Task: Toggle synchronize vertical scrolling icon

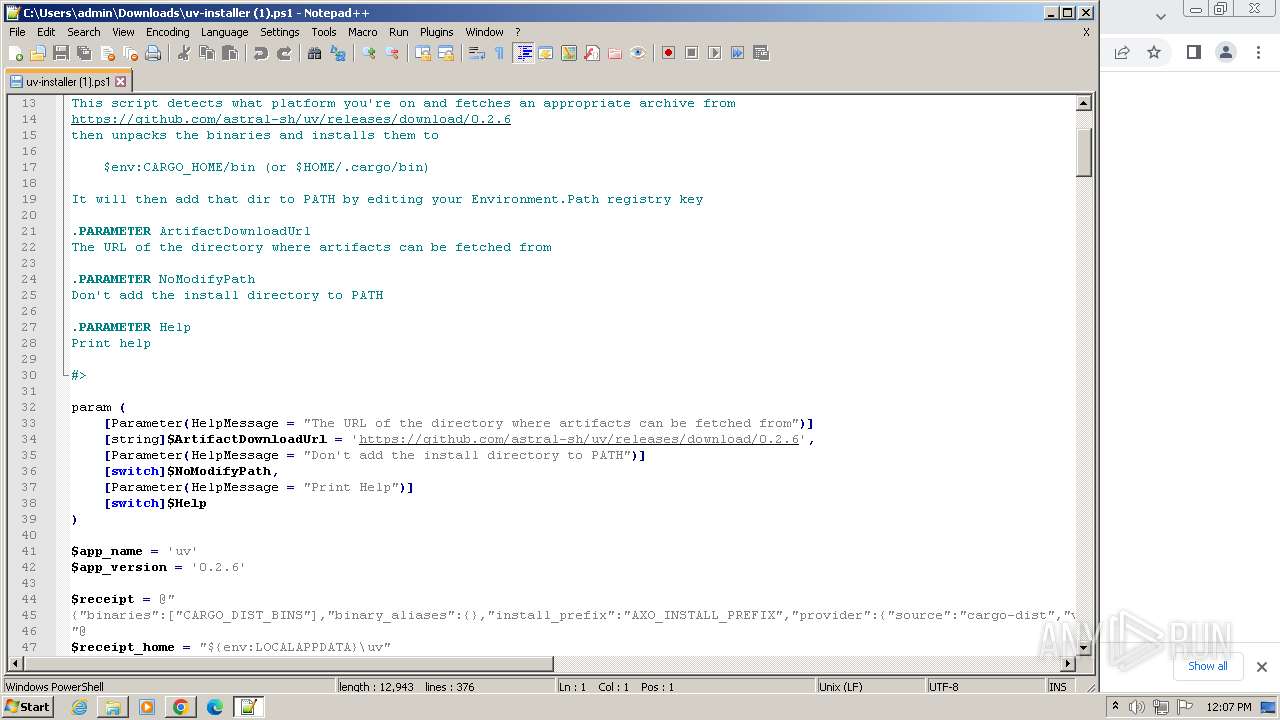Action: 423,53
